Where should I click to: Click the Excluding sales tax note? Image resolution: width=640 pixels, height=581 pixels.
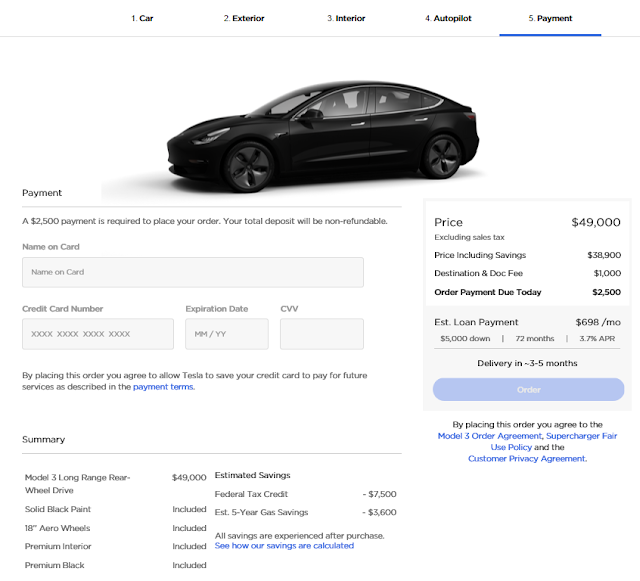(x=469, y=237)
